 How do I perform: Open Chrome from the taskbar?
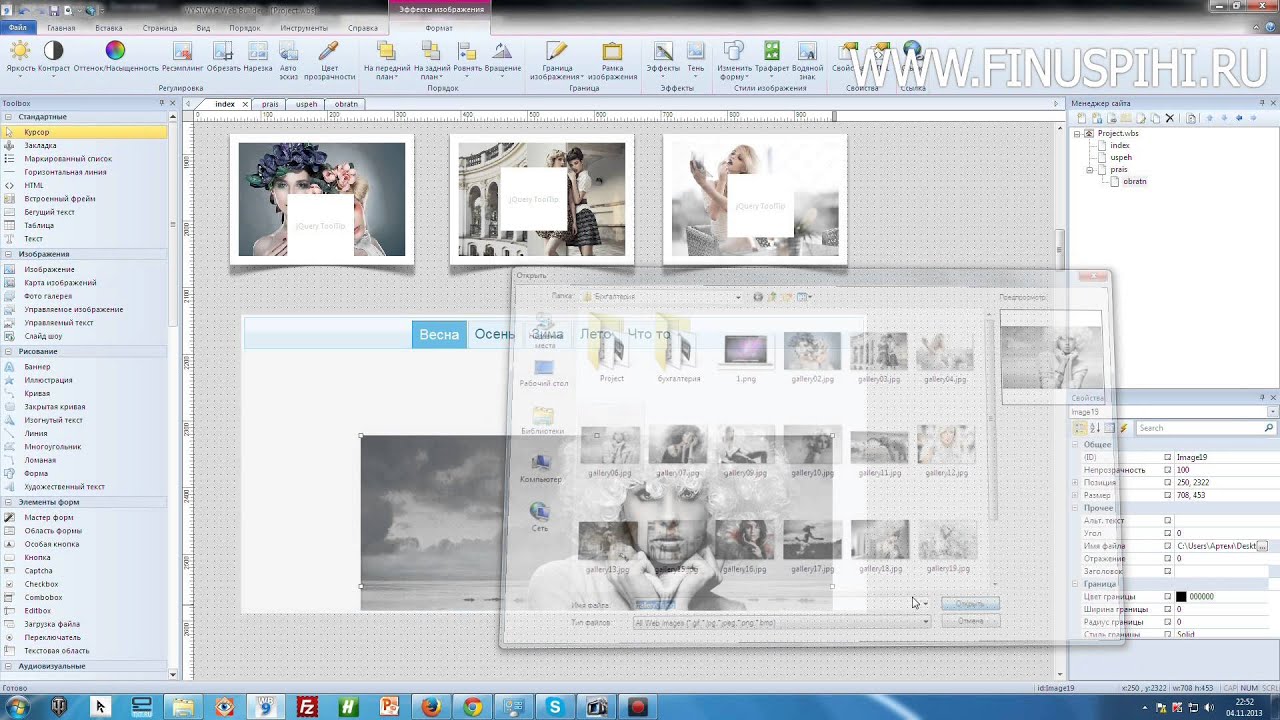tap(473, 707)
